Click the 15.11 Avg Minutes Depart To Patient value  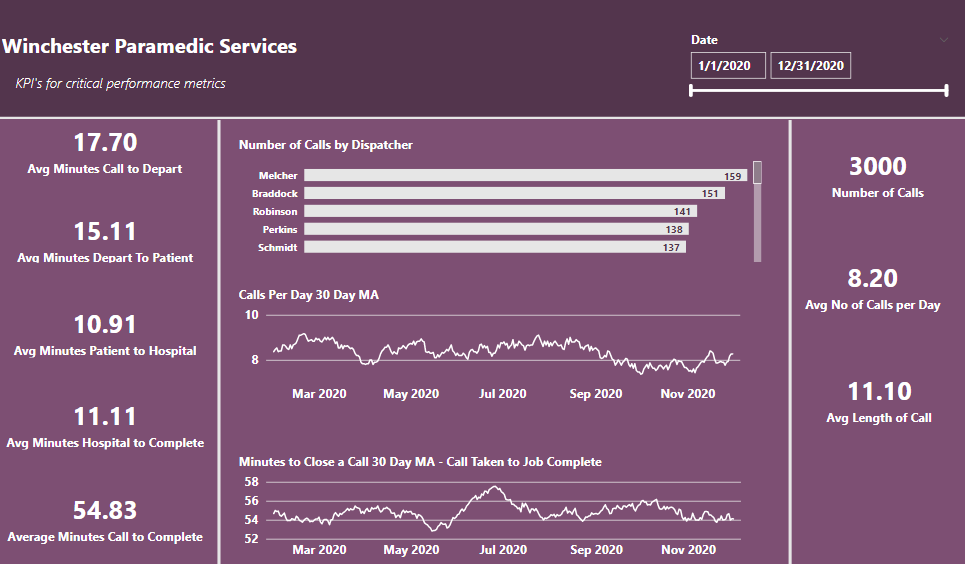(105, 232)
